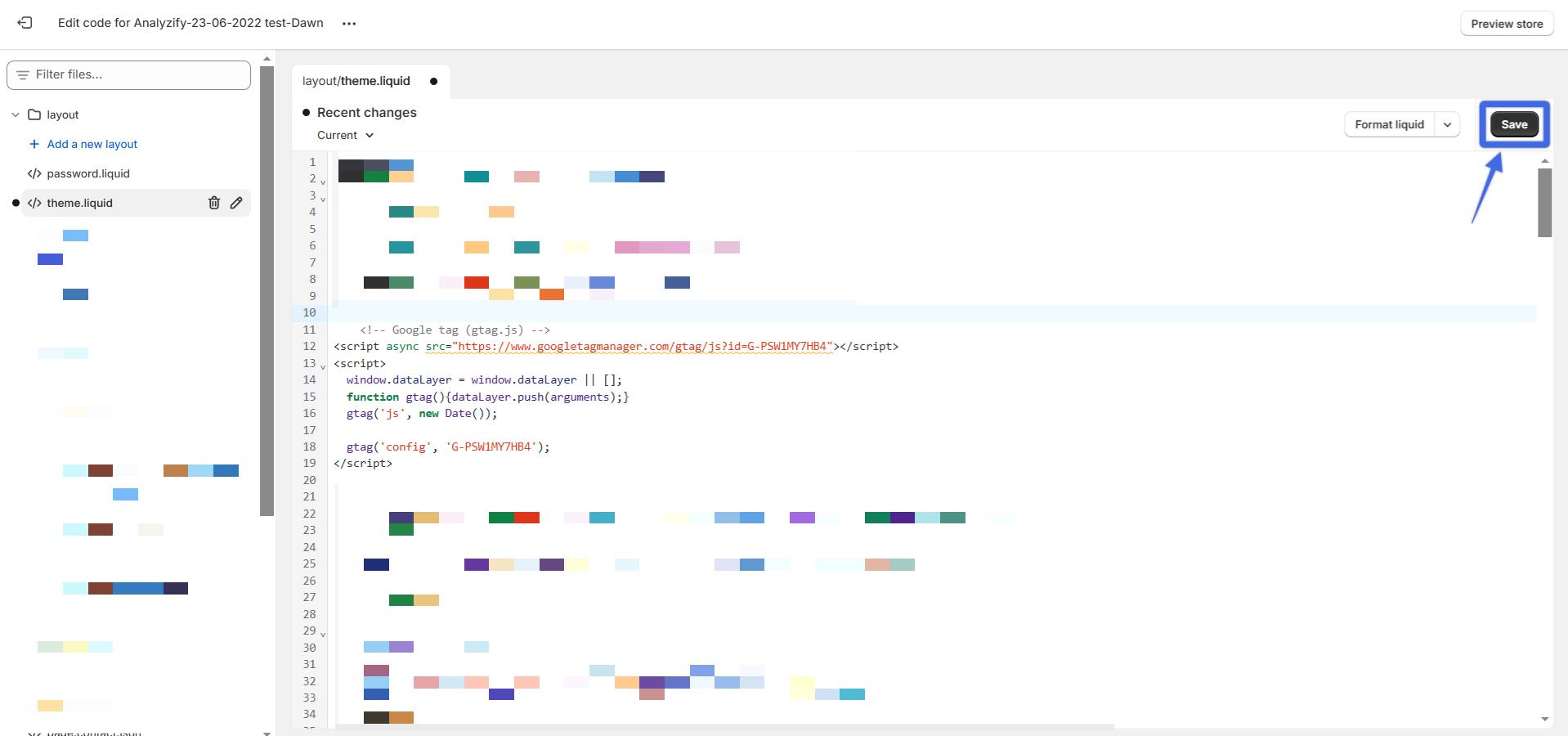
Task: Click window.dataLayer code on line 14
Action: tap(484, 379)
